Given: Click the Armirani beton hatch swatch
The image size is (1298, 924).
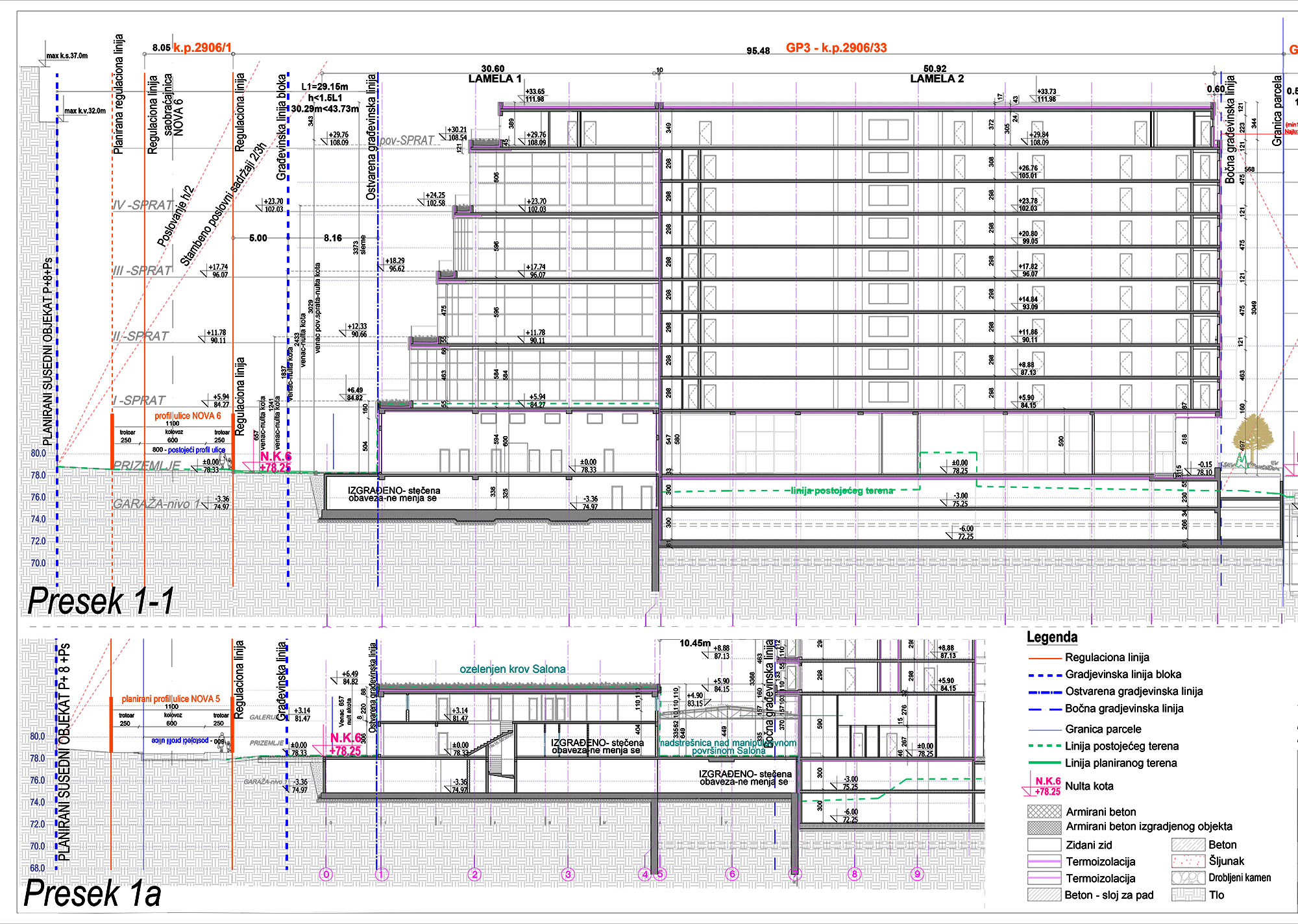Looking at the screenshot, I should click(x=1044, y=812).
